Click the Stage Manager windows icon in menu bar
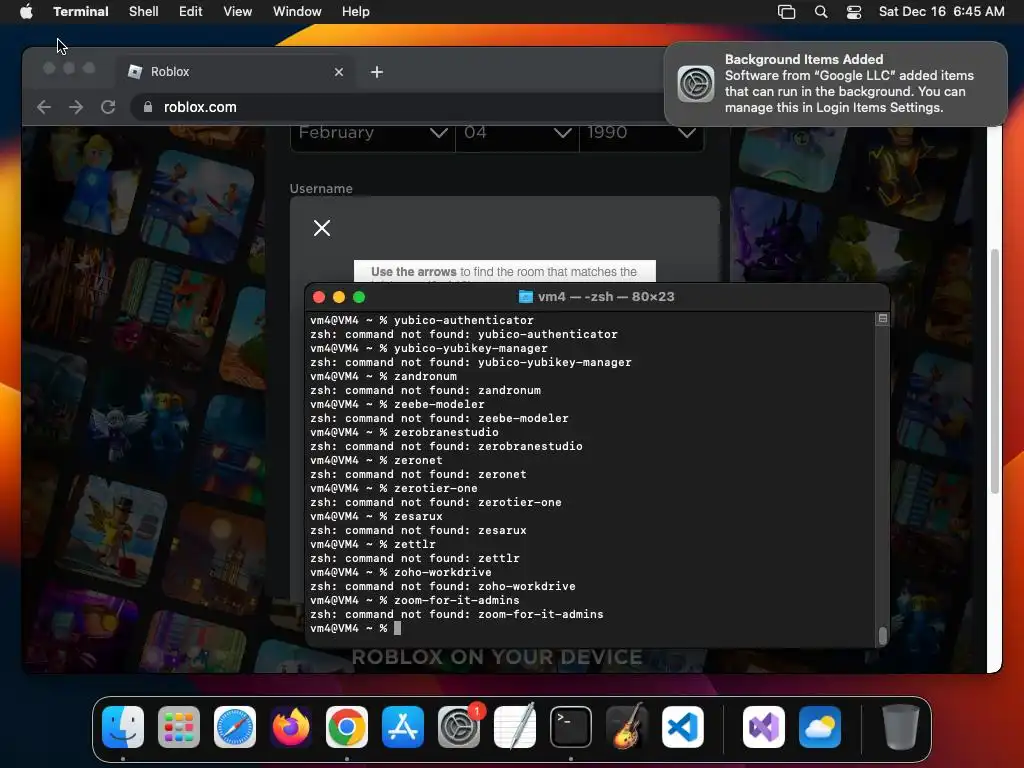The height and width of the screenshot is (768, 1024). [x=786, y=11]
